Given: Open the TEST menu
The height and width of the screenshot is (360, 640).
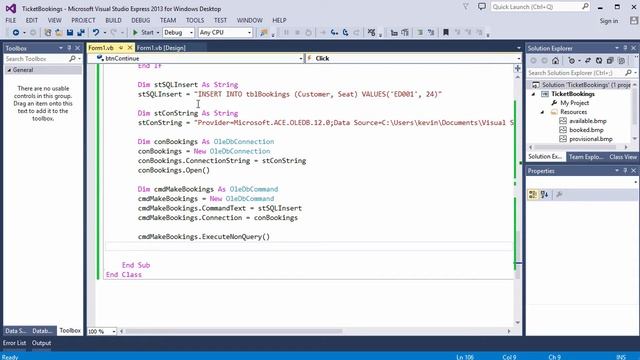Looking at the screenshot, I should (220, 20).
